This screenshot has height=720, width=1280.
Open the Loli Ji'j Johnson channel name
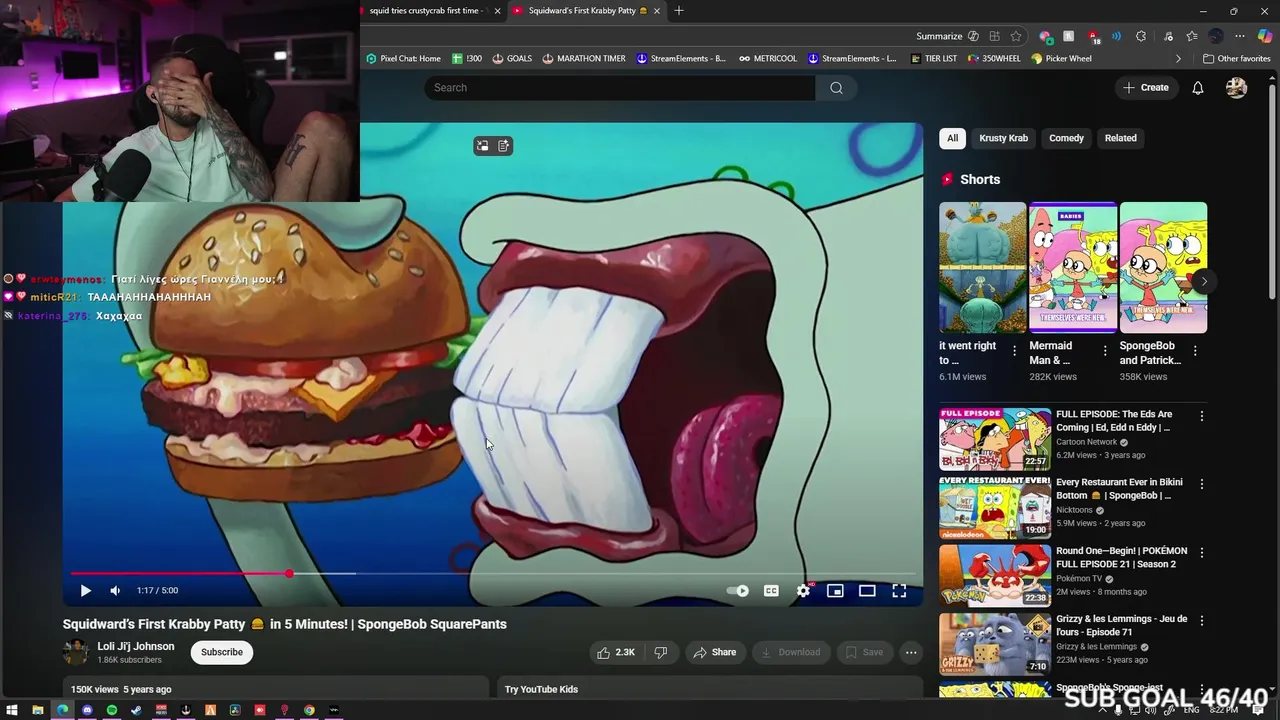pyautogui.click(x=136, y=646)
